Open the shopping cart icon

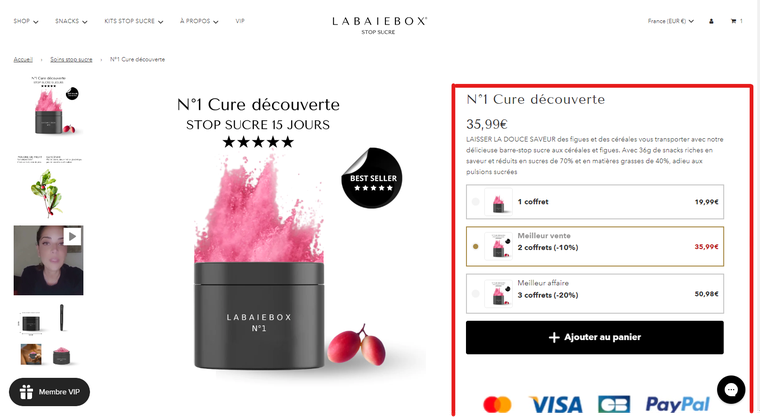pos(733,21)
